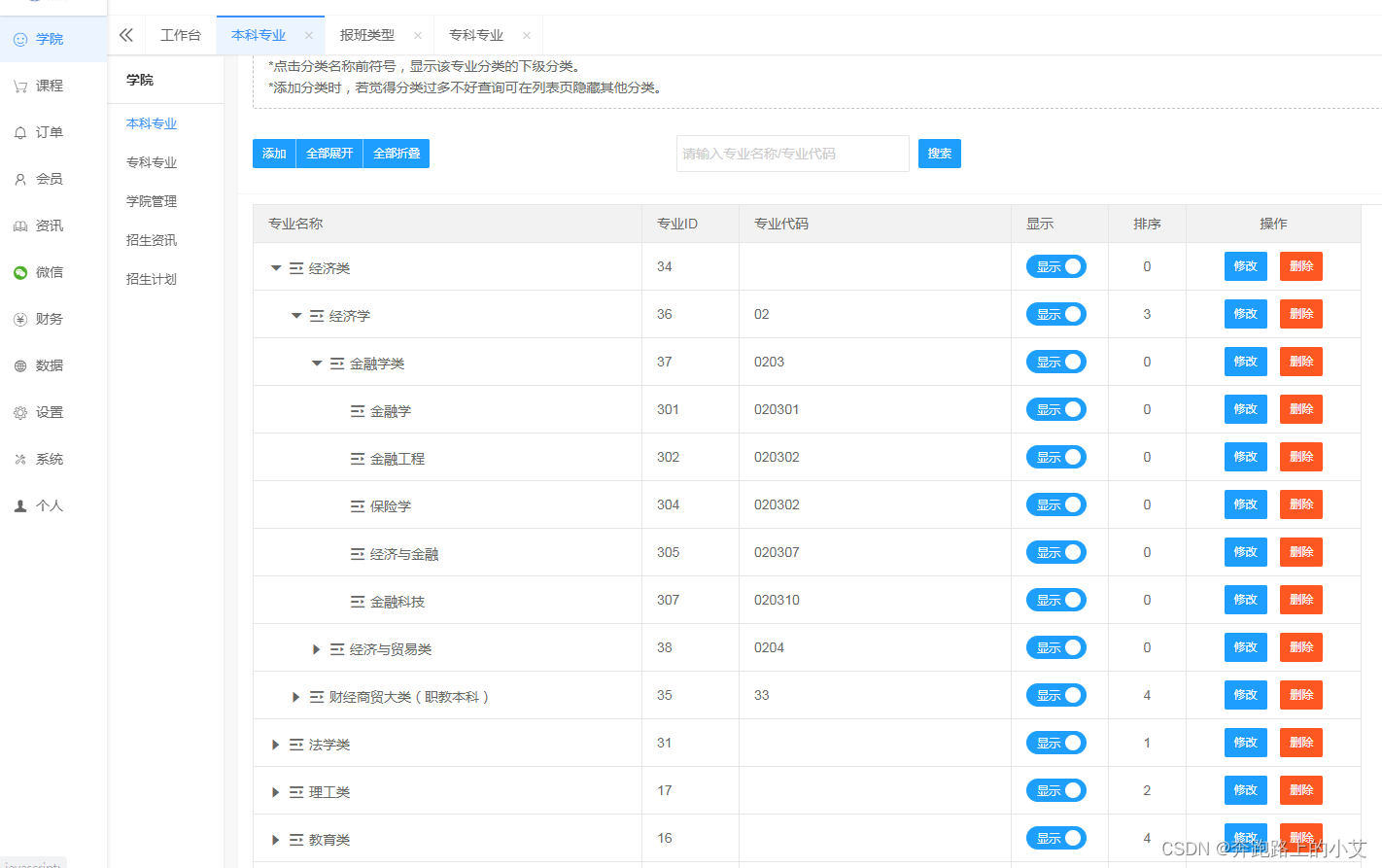Expand the 教育类 tree arrow

(x=276, y=840)
